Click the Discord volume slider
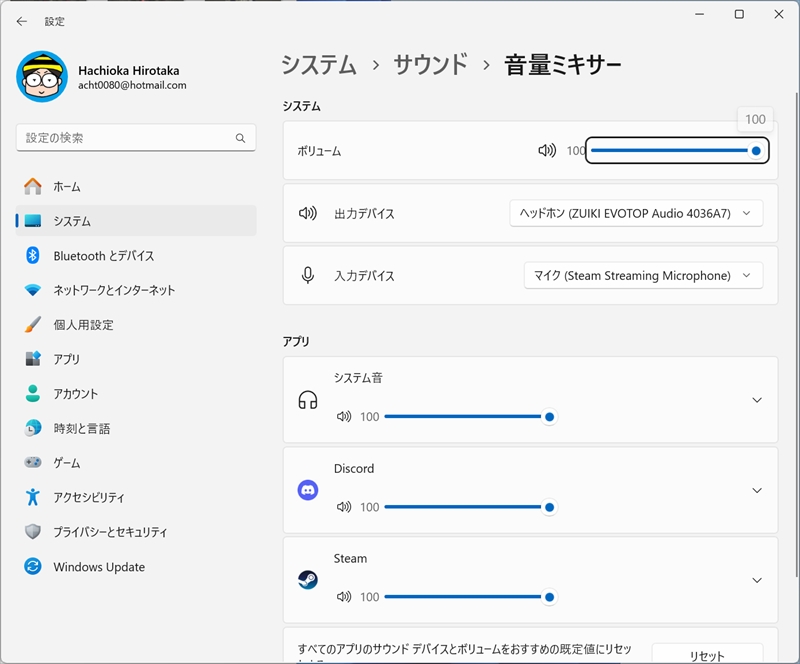The image size is (800, 664). click(466, 507)
